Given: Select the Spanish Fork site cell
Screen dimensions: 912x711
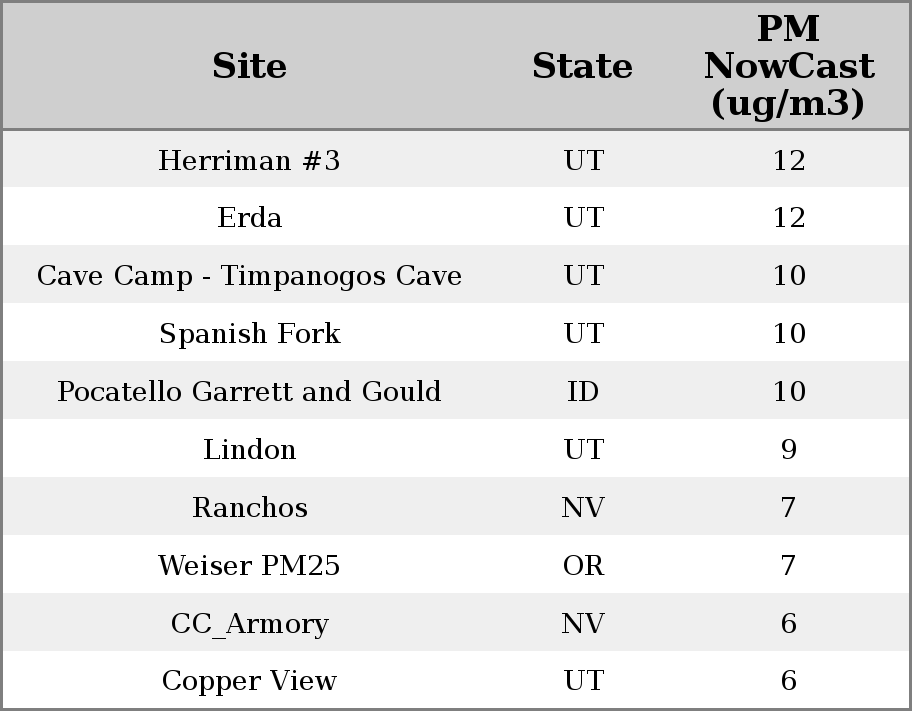Looking at the screenshot, I should pos(250,334).
